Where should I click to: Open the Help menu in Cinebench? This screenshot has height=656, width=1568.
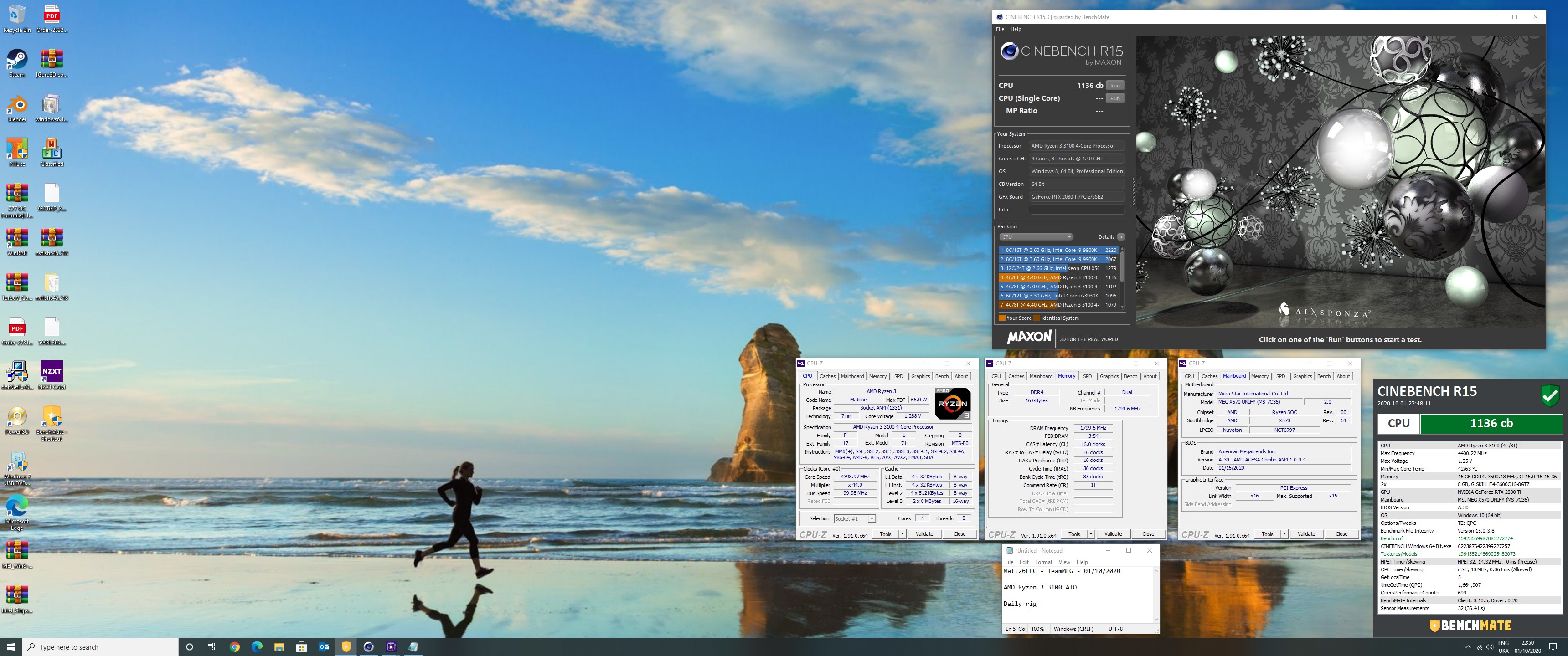tap(1016, 29)
